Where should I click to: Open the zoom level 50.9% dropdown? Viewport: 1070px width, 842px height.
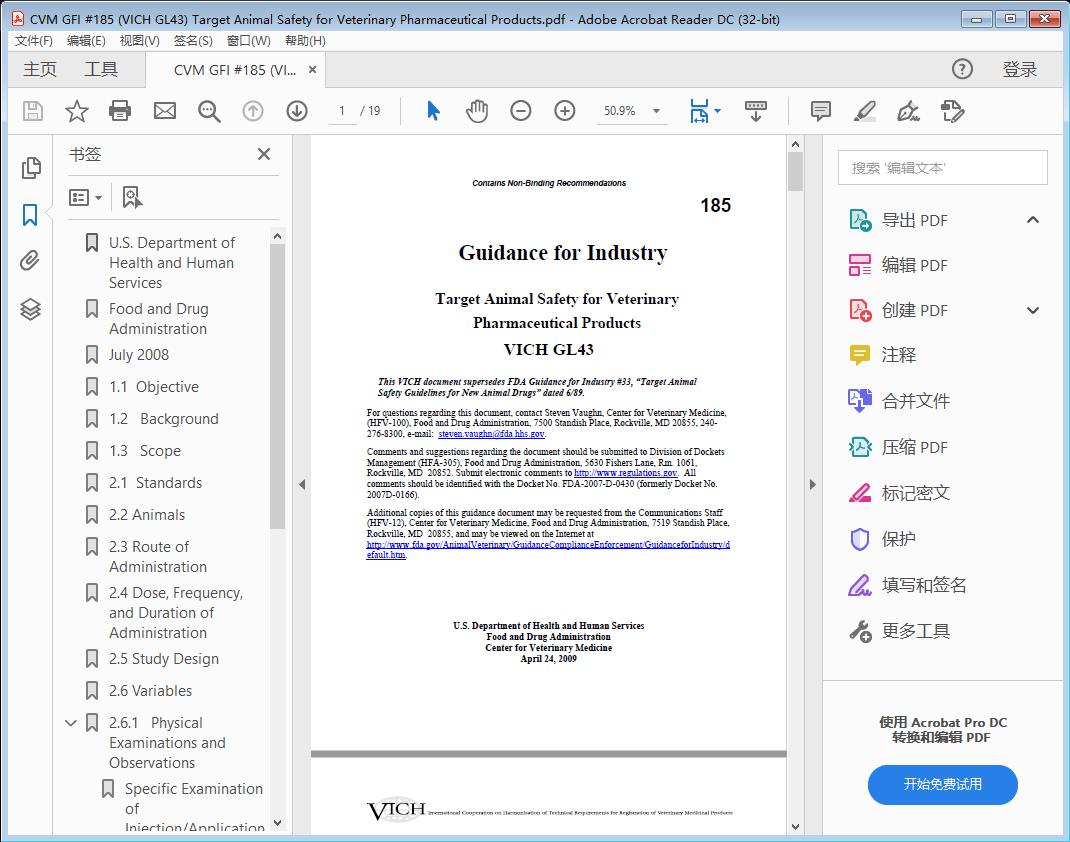tap(656, 111)
